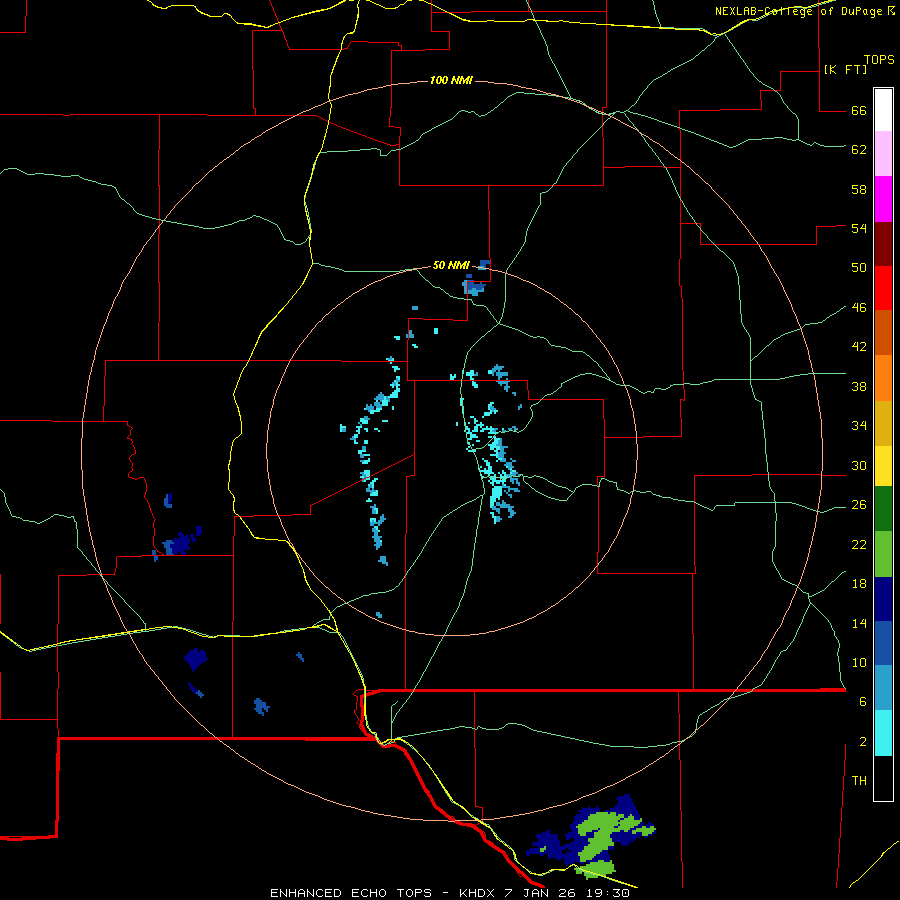900x900 pixels.
Task: Pick the light orange legend swatch
Action: point(883,378)
